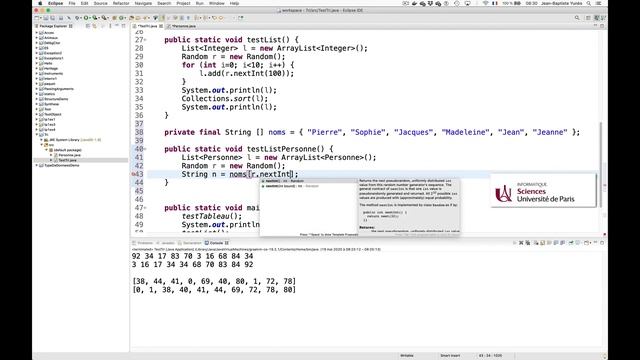Image resolution: width=640 pixels, height=360 pixels.
Task: Click the green Run button in toolbar
Action: point(86,18)
